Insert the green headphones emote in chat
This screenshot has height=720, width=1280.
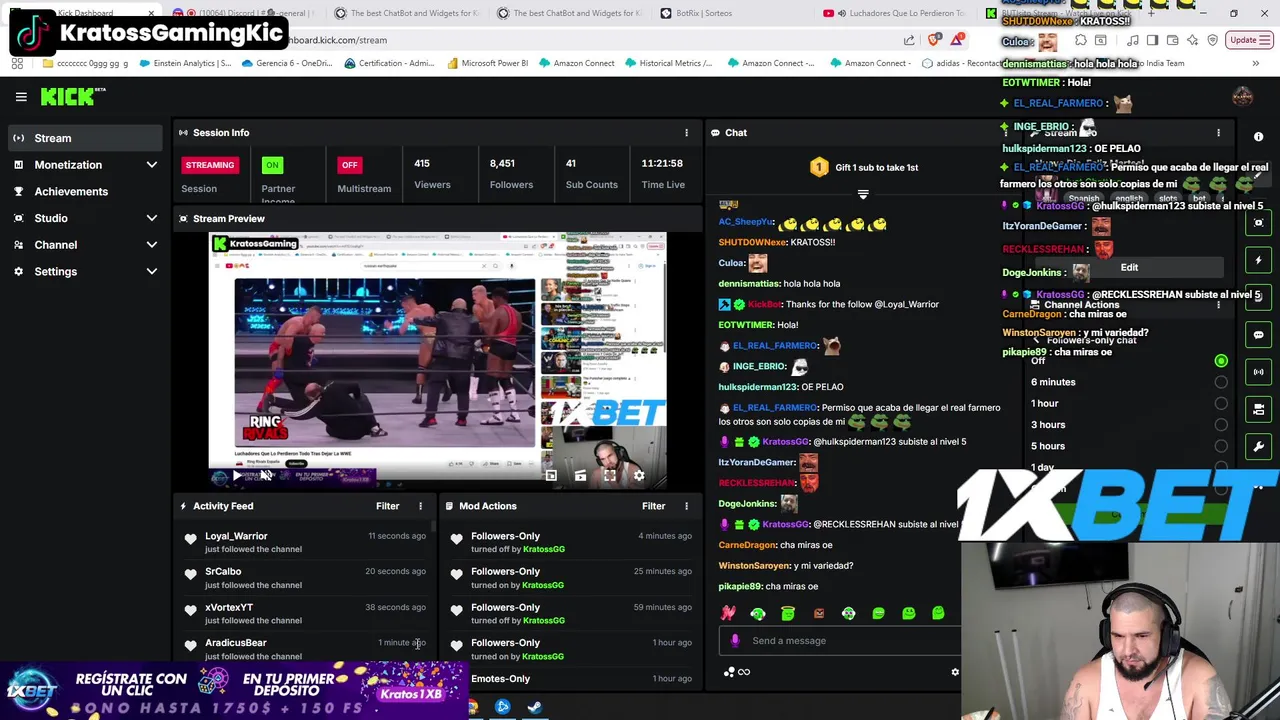(x=758, y=613)
